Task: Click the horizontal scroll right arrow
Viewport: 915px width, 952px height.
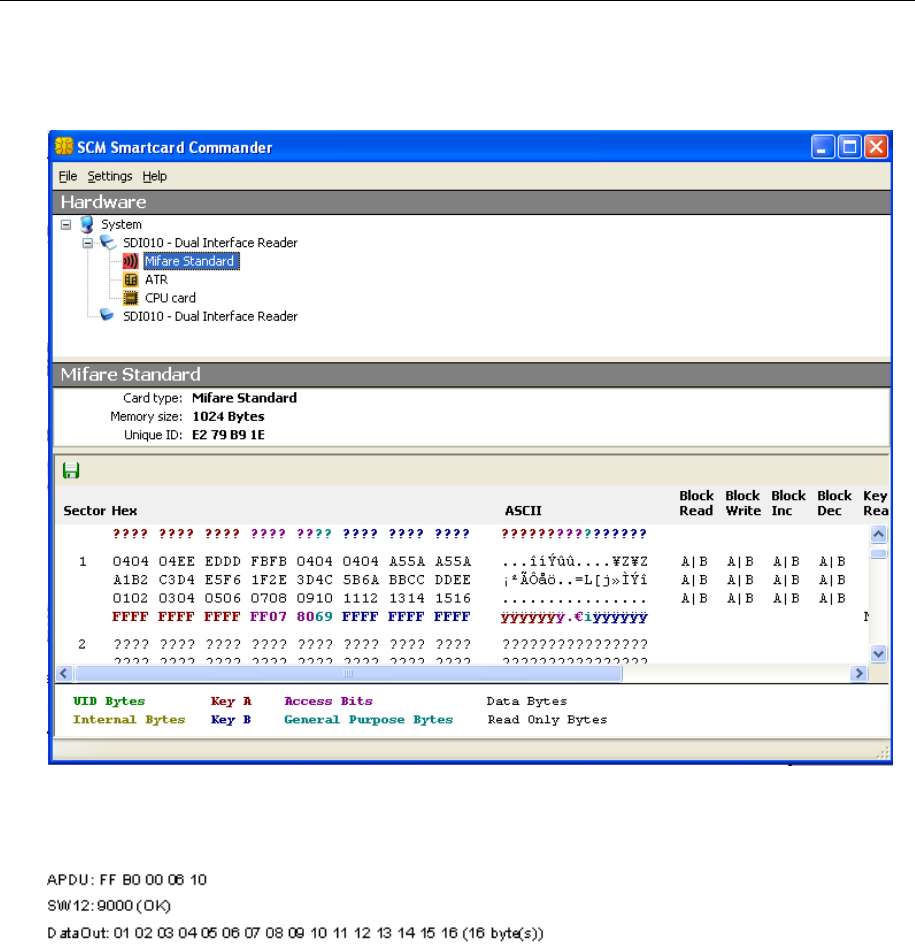Action: tap(859, 673)
